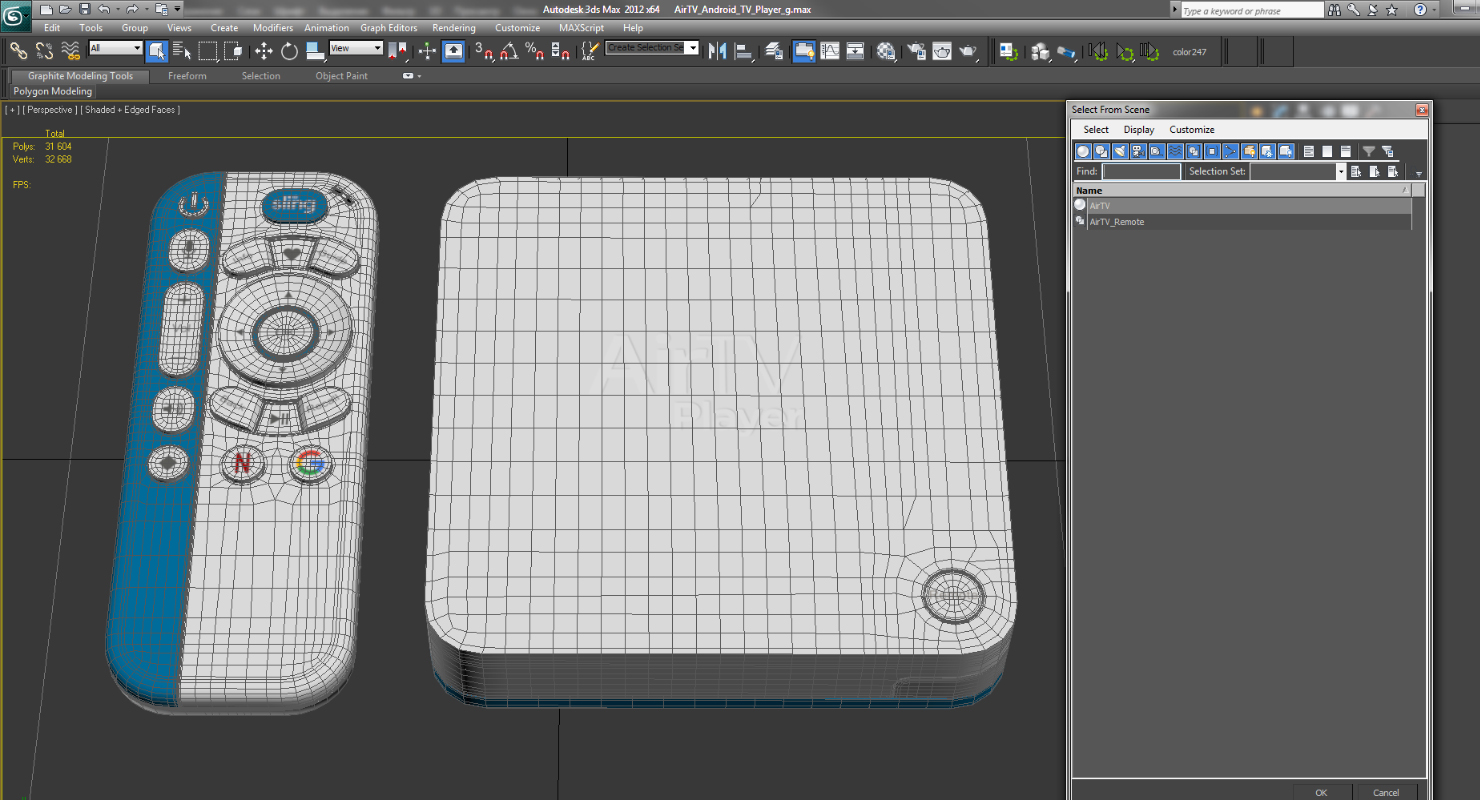
Task: Click Cancel in Select From Scene dialog
Action: tap(1386, 792)
